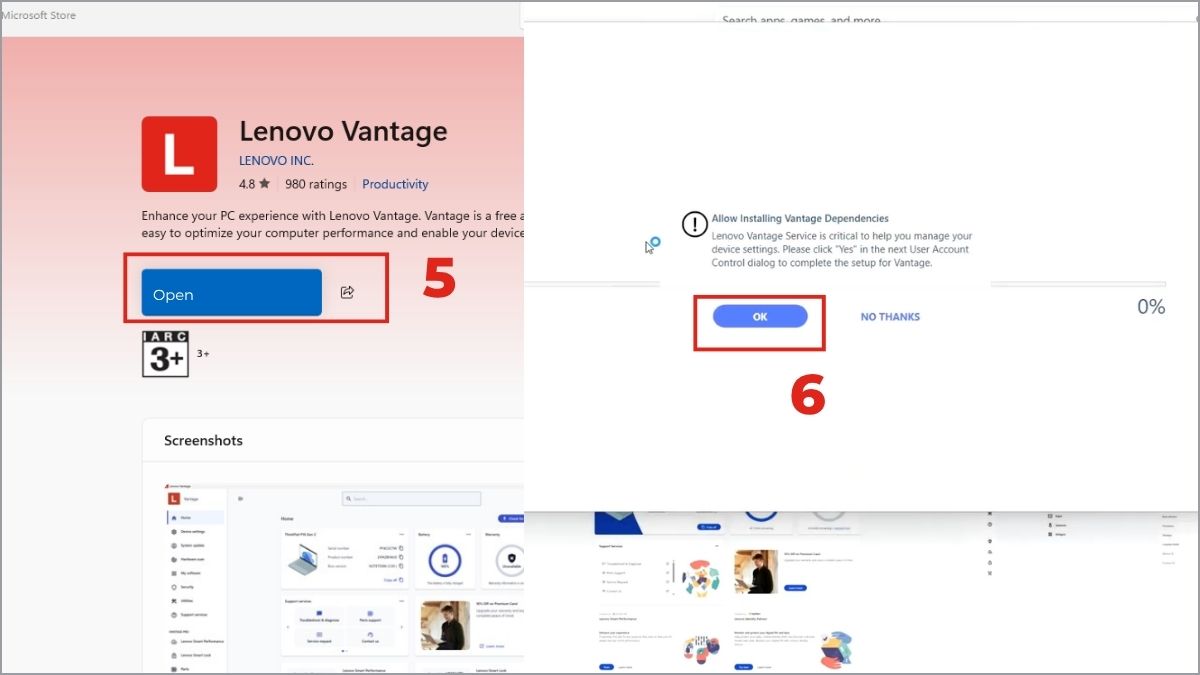Viewport: 1200px width, 675px height.
Task: Open the Lenovo Vantage screenshot thumbnail
Action: tap(343, 578)
